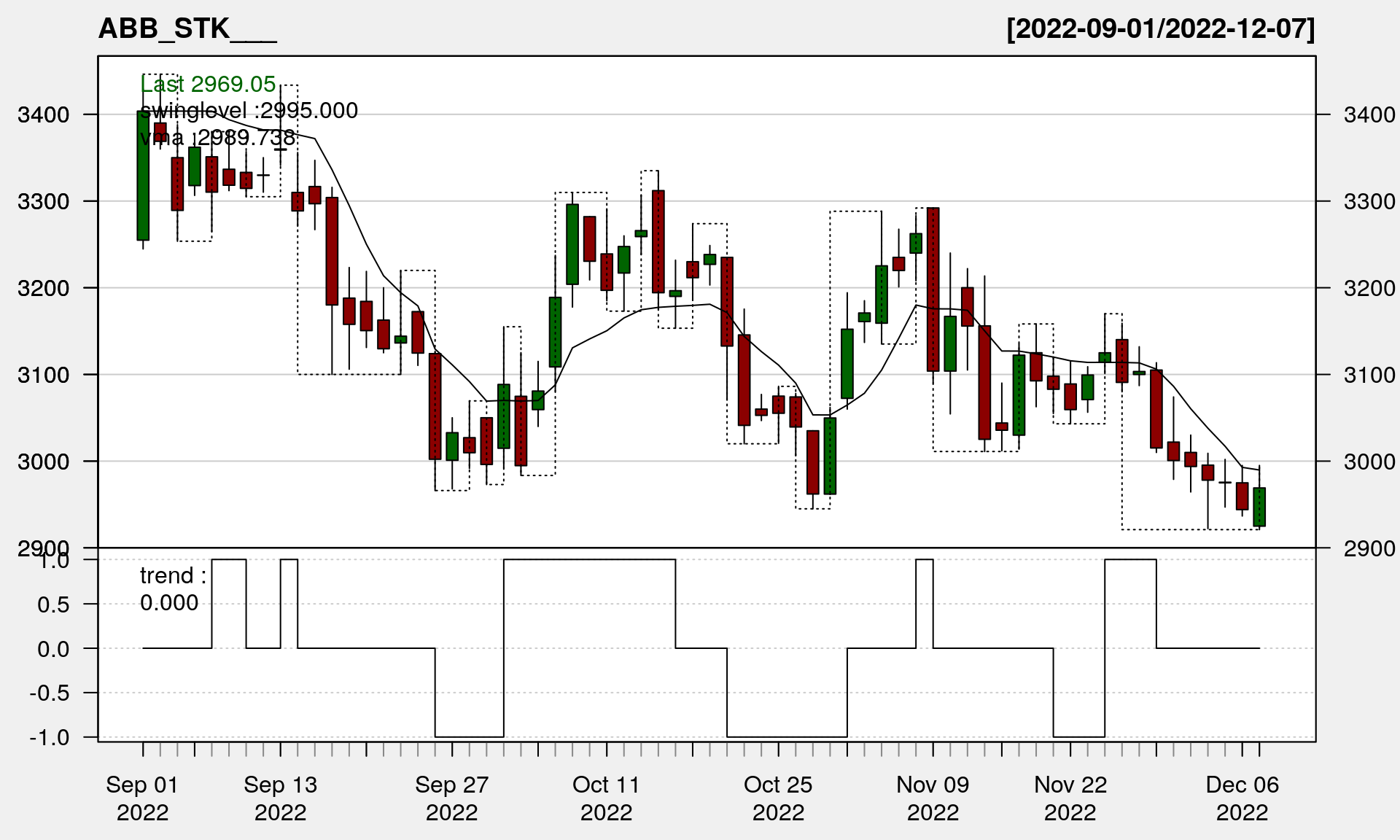This screenshot has width=1400, height=840.
Task: Click the vma 2989.738 label
Action: (x=217, y=137)
